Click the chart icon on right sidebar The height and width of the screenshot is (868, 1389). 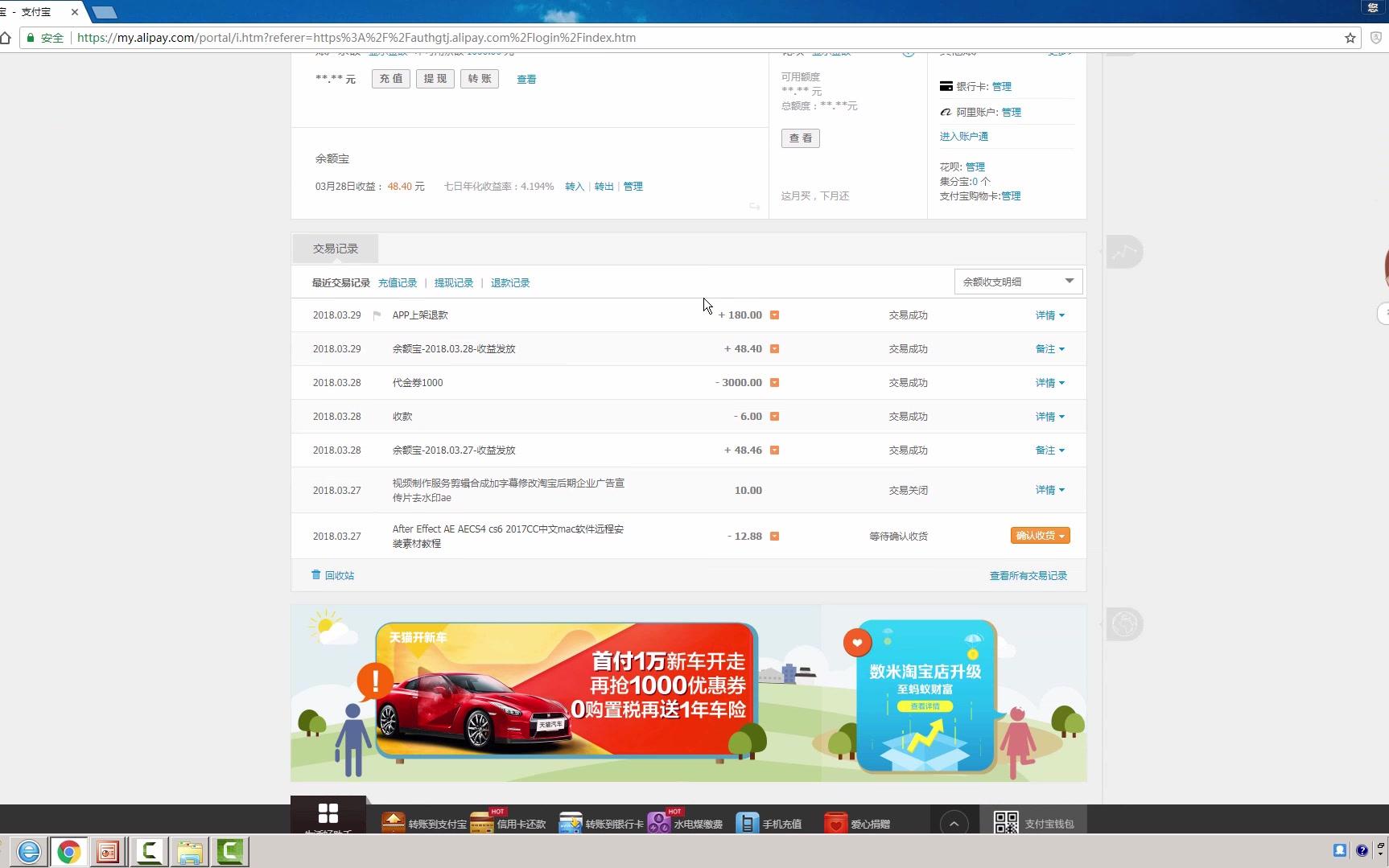pyautogui.click(x=1123, y=253)
